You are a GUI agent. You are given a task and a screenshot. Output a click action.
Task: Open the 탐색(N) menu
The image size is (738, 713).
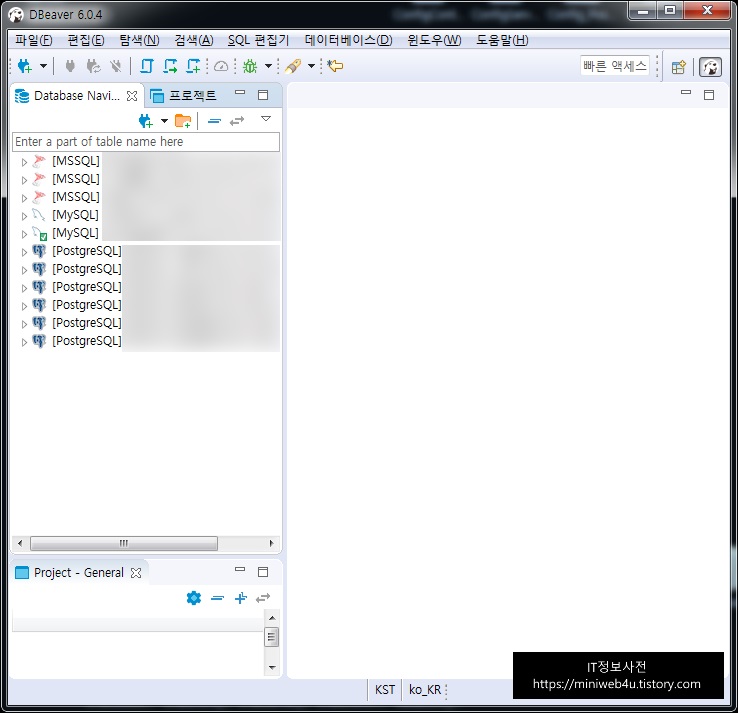click(x=139, y=40)
